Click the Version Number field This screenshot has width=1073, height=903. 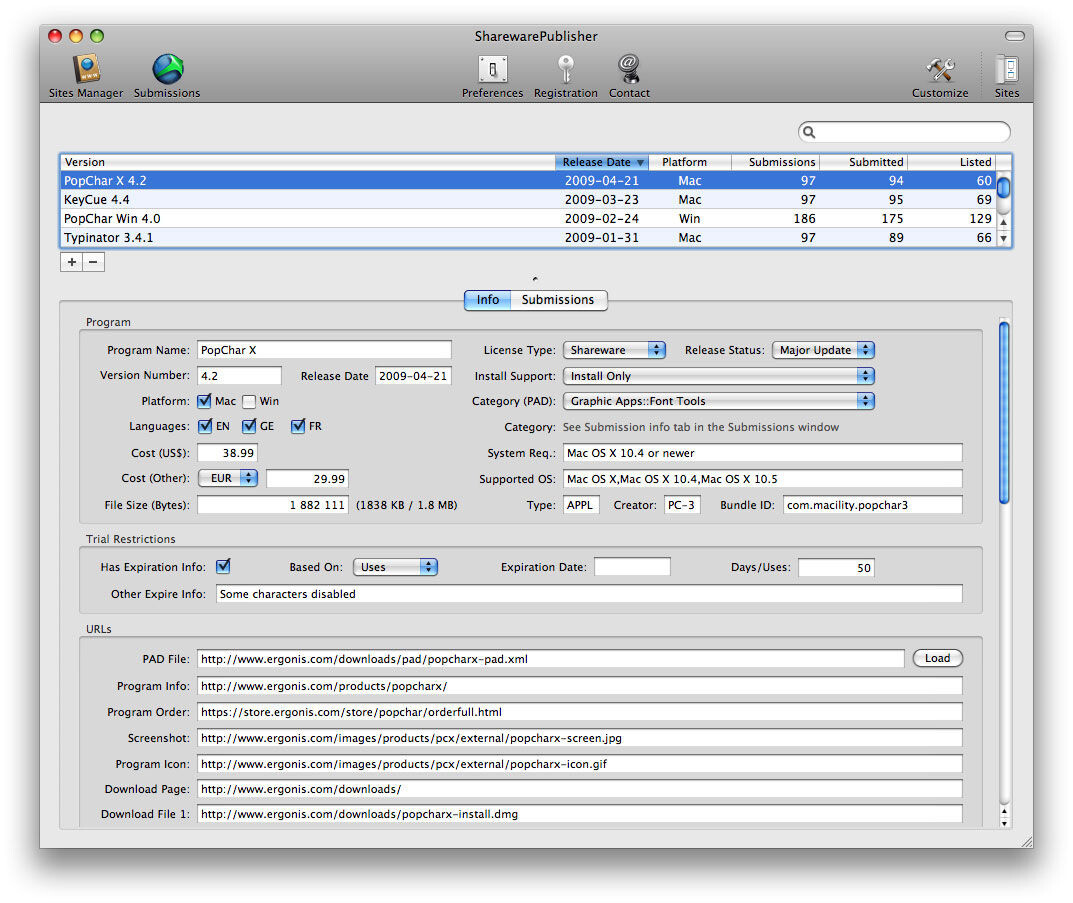click(240, 376)
